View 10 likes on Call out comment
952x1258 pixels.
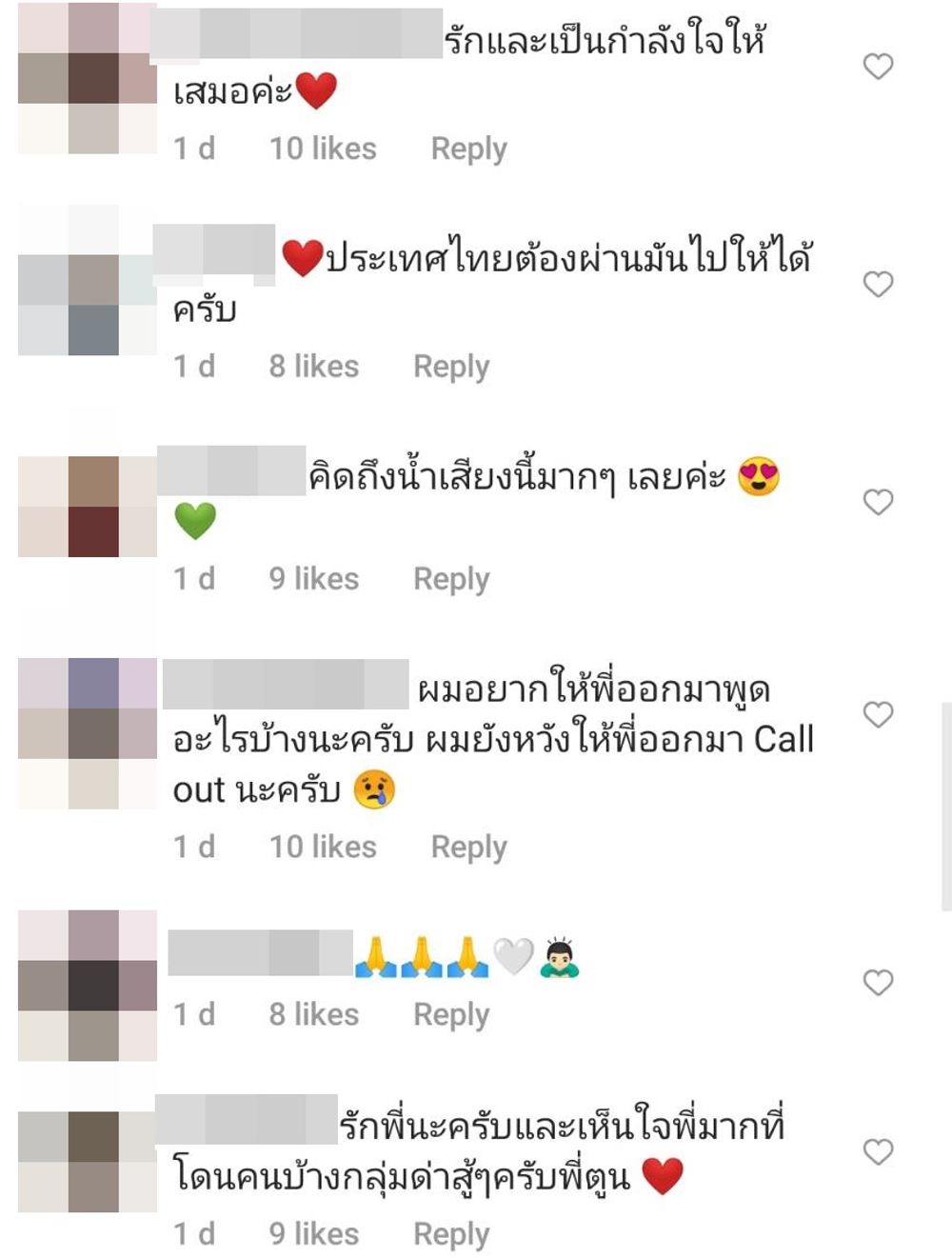pos(323,847)
